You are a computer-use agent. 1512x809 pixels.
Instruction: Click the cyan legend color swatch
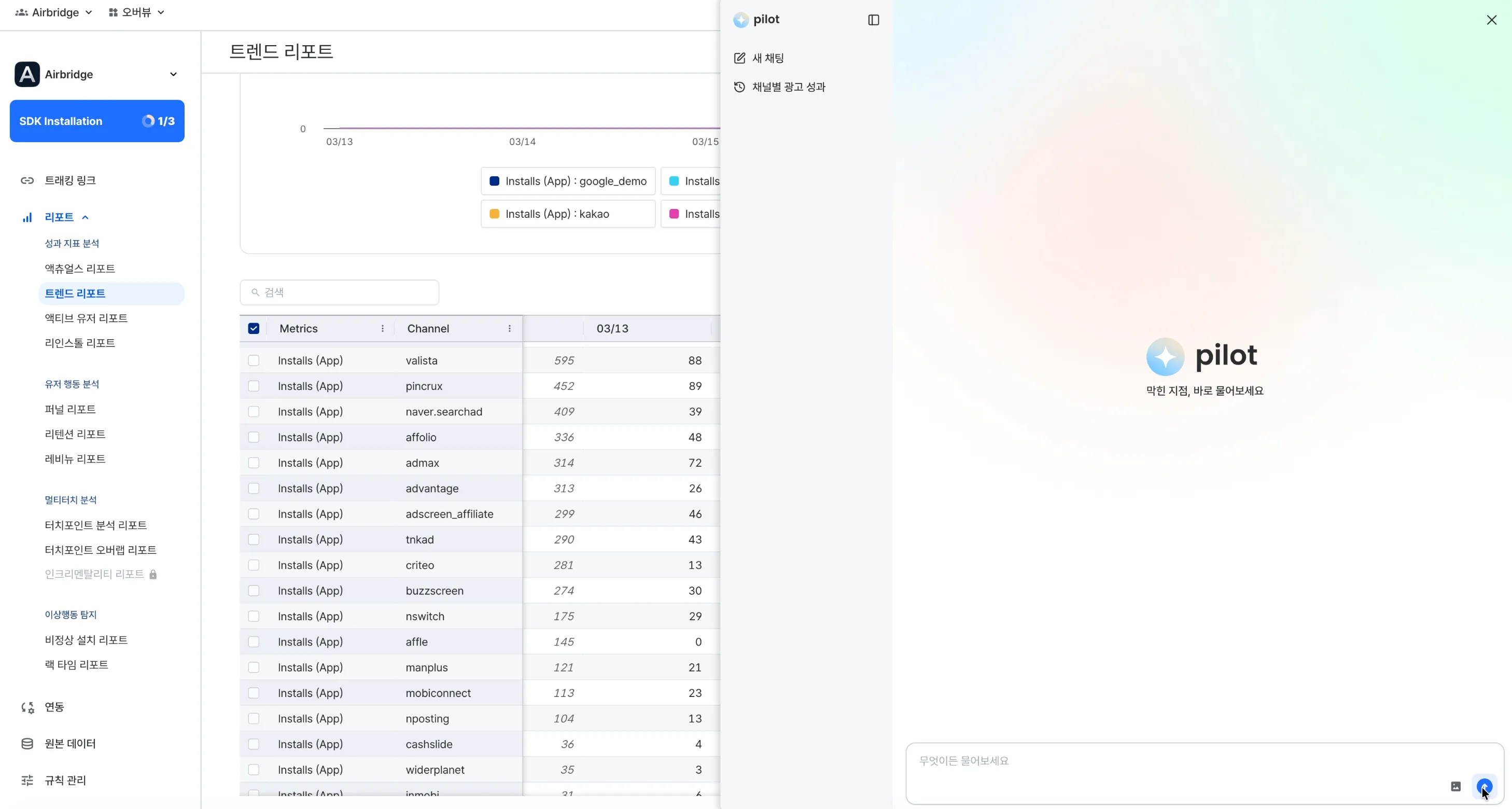click(675, 181)
